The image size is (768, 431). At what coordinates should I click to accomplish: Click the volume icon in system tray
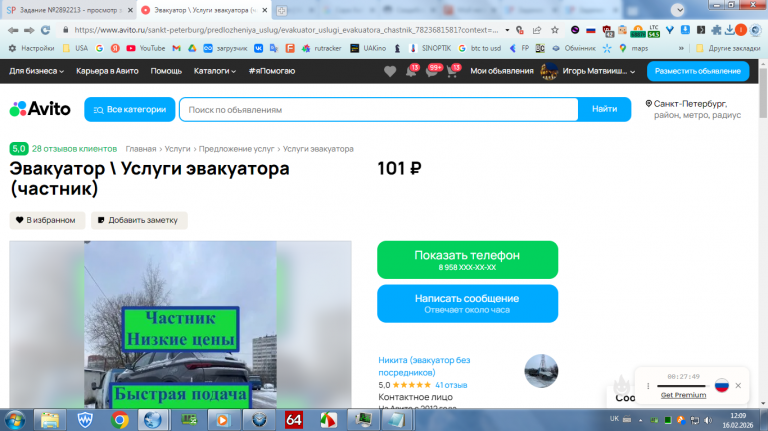point(708,420)
